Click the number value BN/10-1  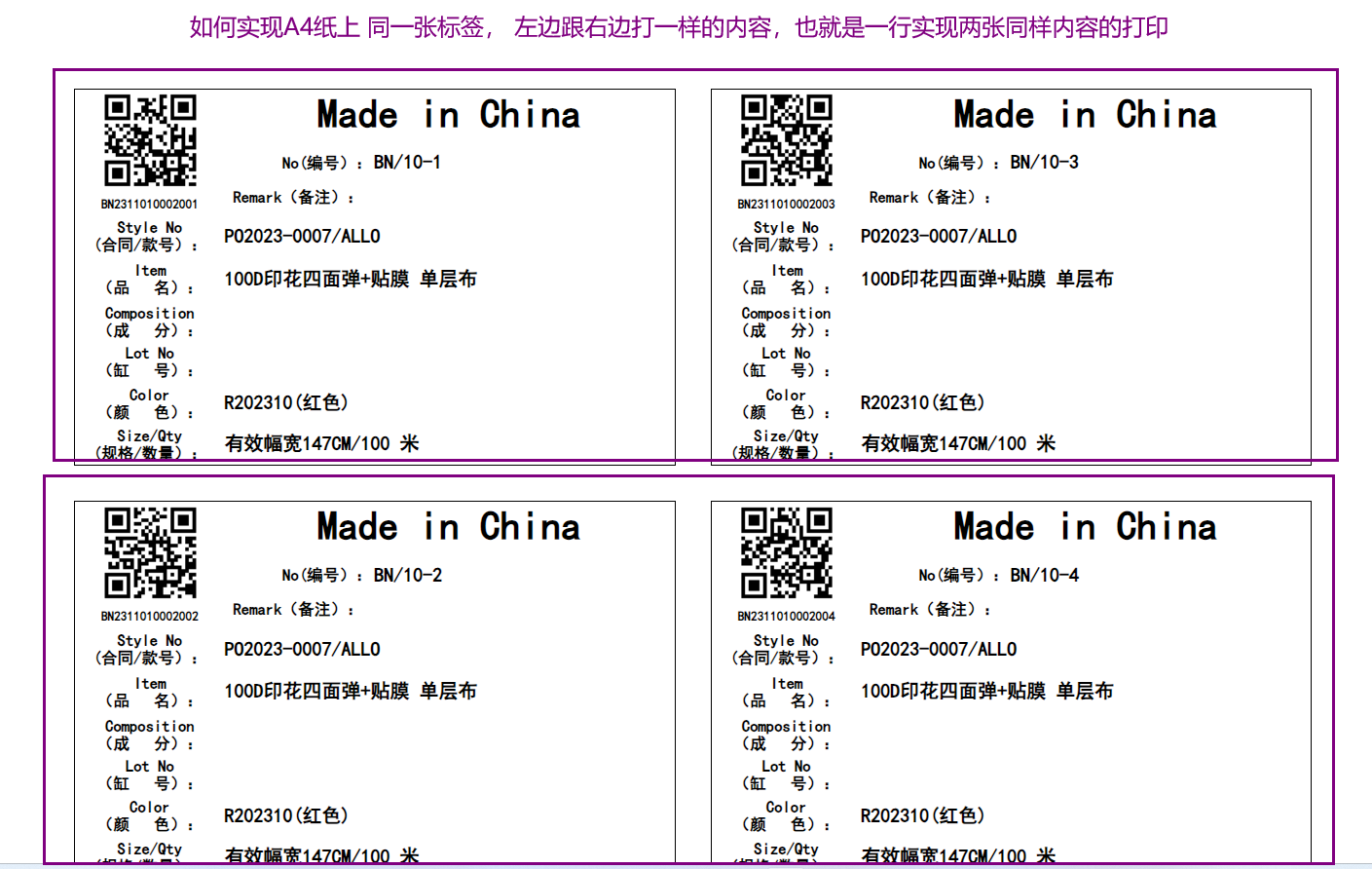(x=407, y=163)
